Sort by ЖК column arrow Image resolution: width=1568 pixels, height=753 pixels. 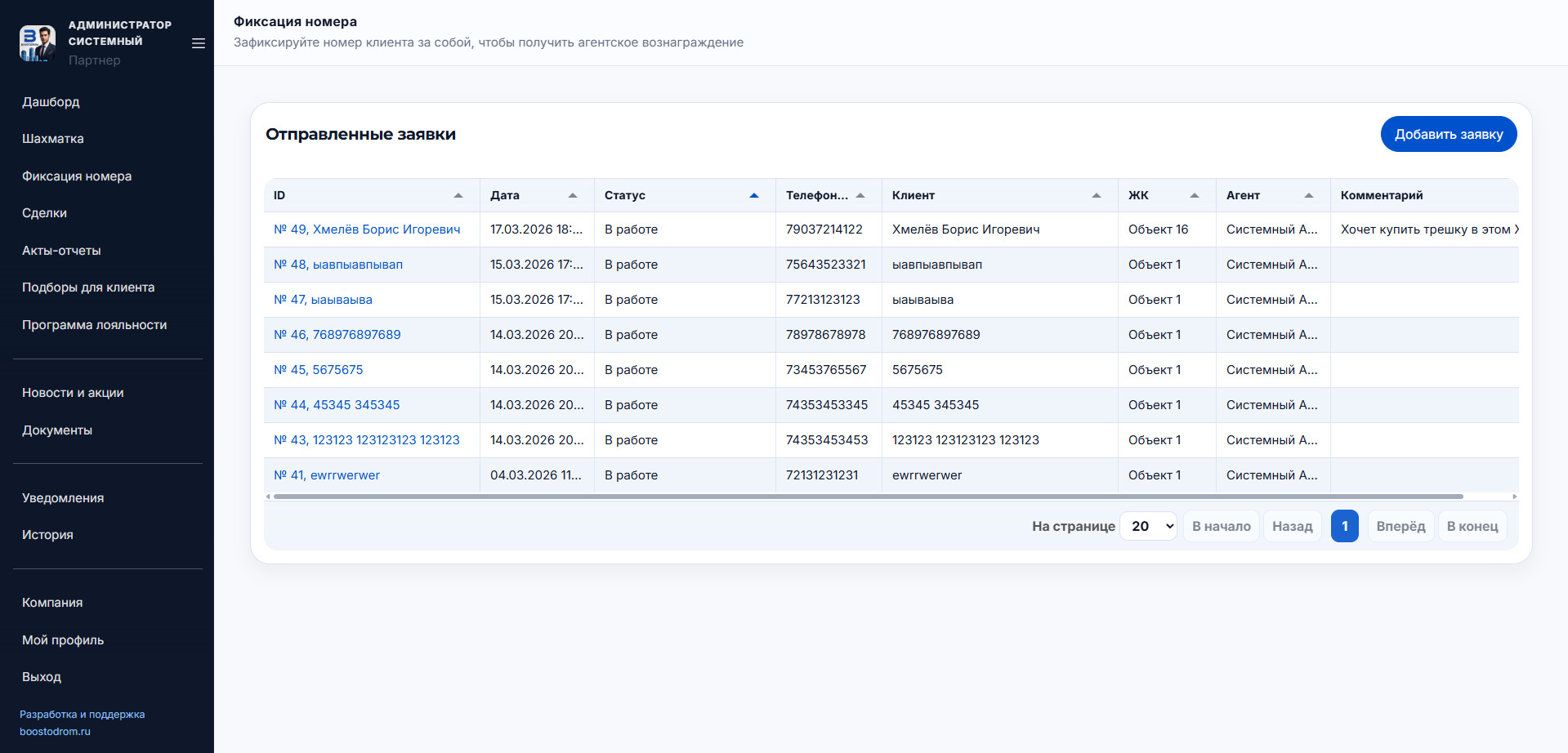click(1195, 196)
